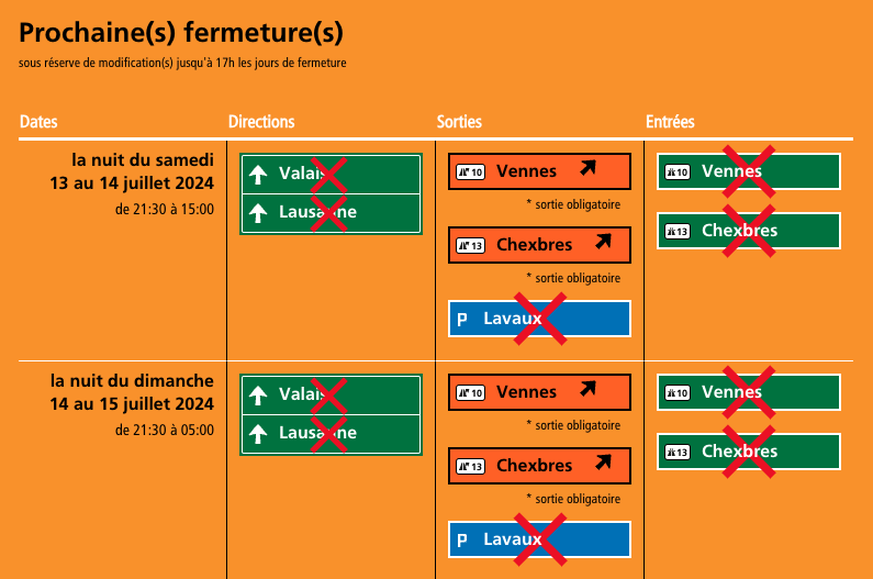The height and width of the screenshot is (579, 873).
Task: Click exit 10 badge on first Vennes sortie sign
Action: [x=471, y=172]
